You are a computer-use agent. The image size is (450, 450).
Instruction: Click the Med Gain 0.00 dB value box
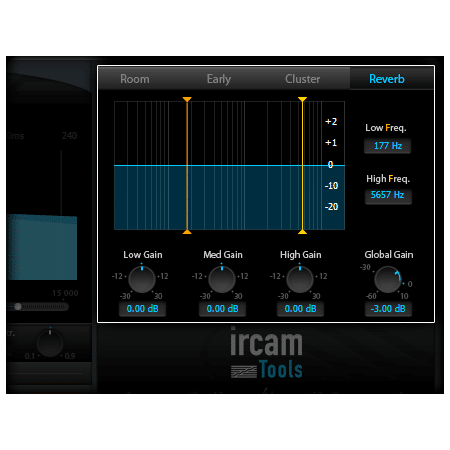coord(222,309)
